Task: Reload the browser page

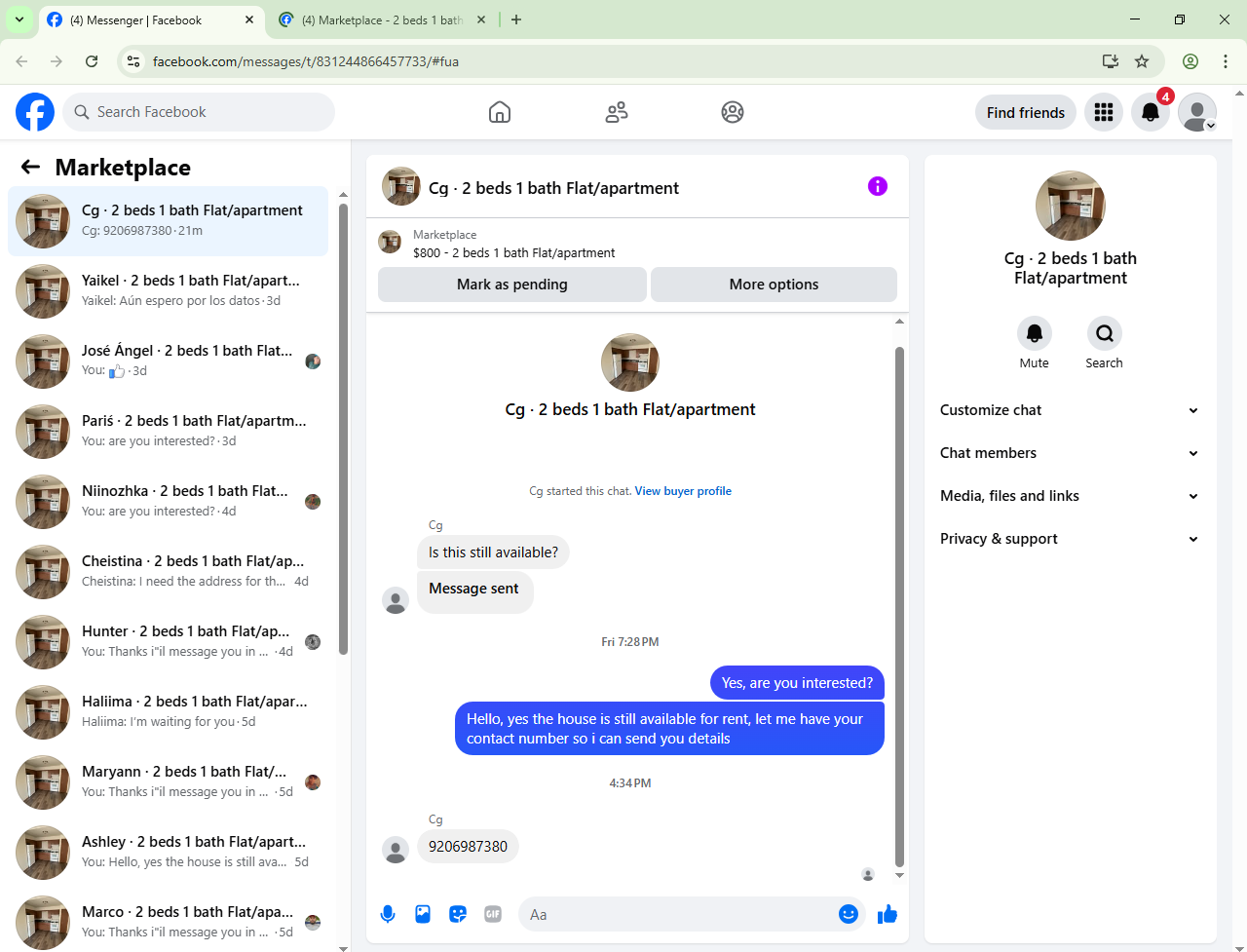Action: coord(92,61)
